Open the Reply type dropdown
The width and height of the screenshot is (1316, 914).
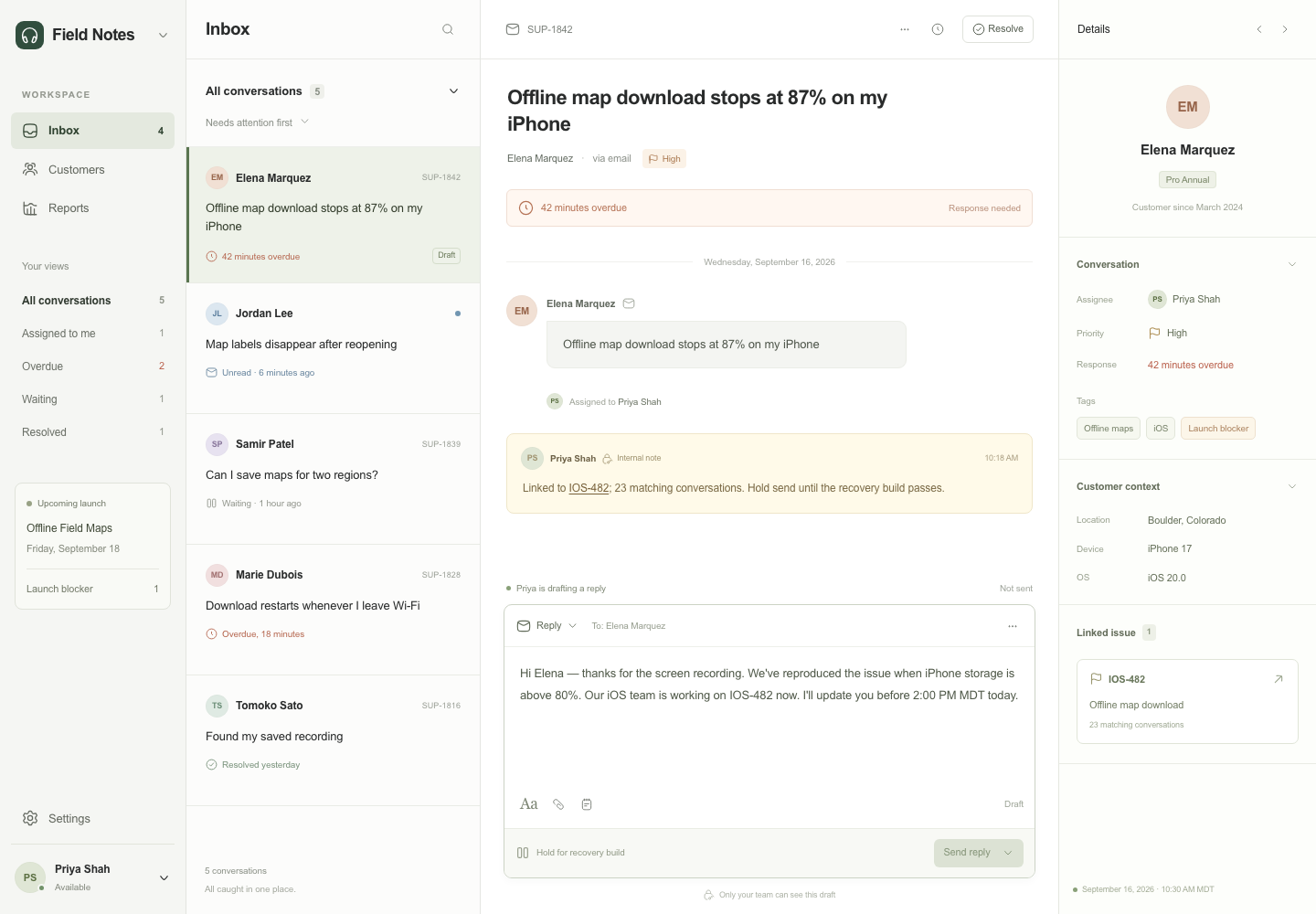tap(548, 626)
